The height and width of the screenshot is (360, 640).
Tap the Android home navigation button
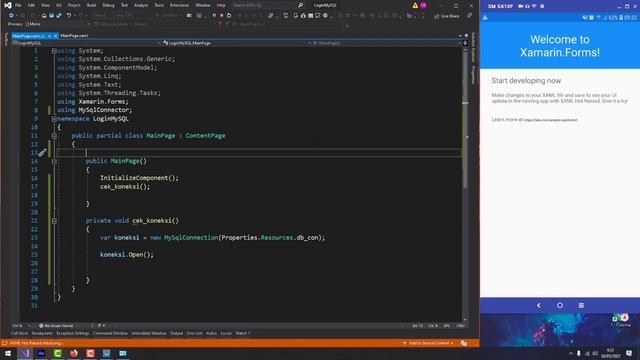pos(560,305)
